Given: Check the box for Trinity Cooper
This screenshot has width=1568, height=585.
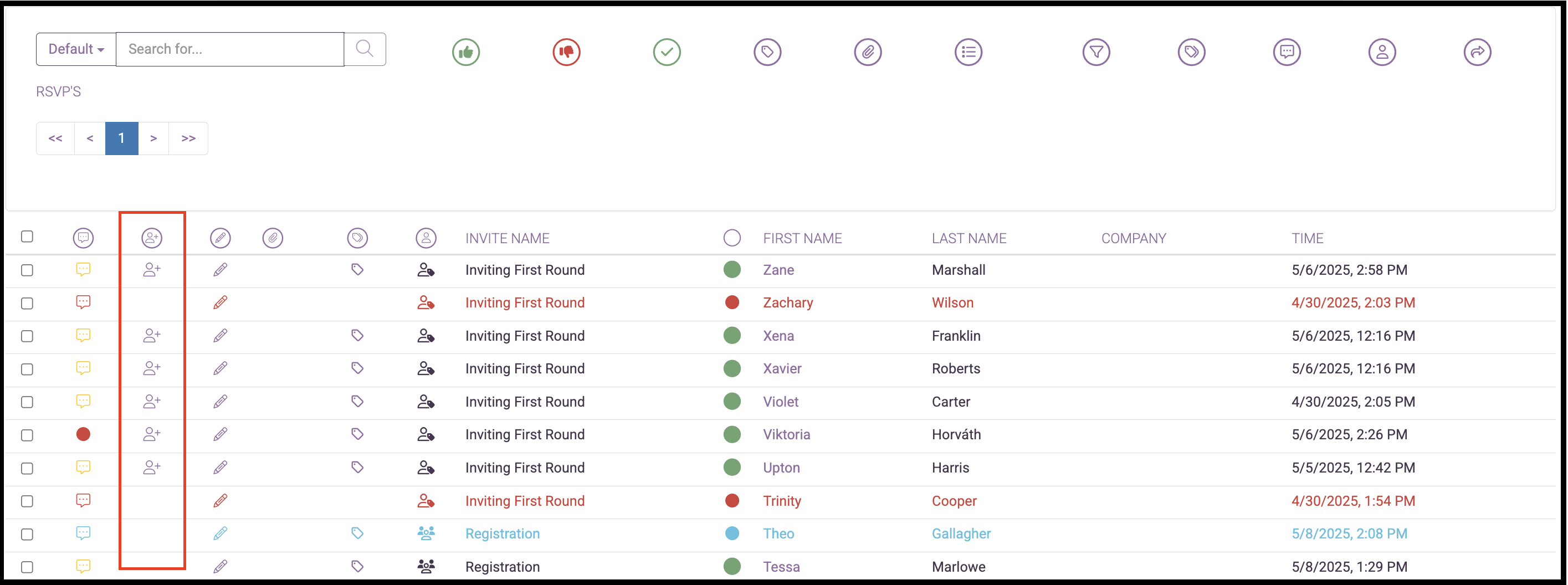Looking at the screenshot, I should [27, 501].
